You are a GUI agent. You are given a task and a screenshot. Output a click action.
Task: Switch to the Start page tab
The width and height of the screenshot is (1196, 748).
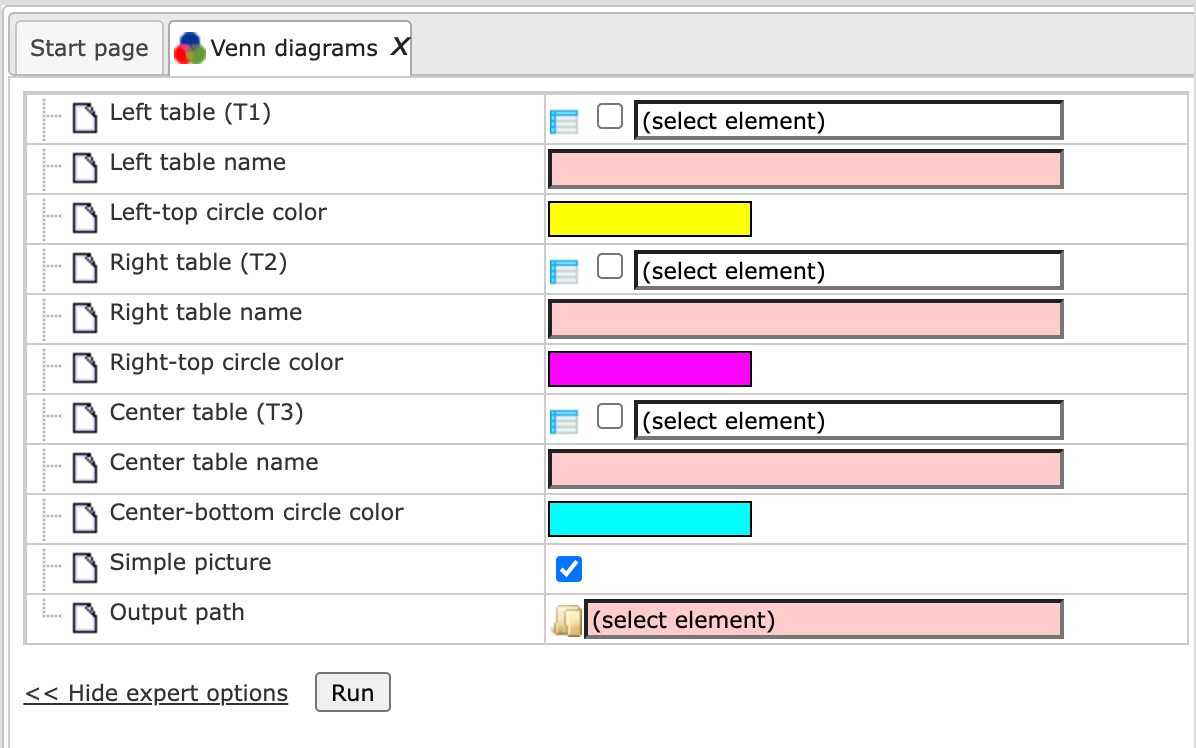[x=89, y=48]
